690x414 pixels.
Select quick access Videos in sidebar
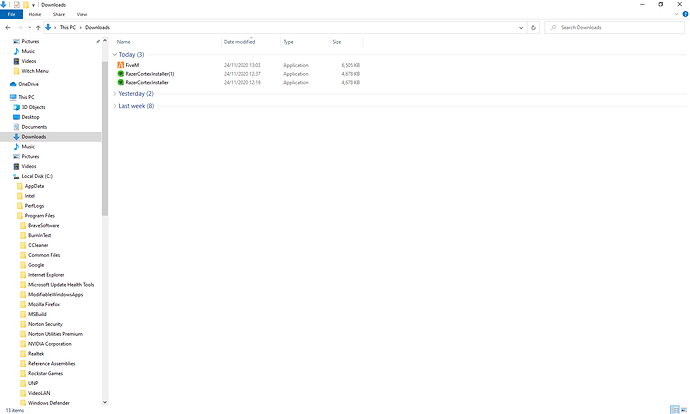click(29, 61)
